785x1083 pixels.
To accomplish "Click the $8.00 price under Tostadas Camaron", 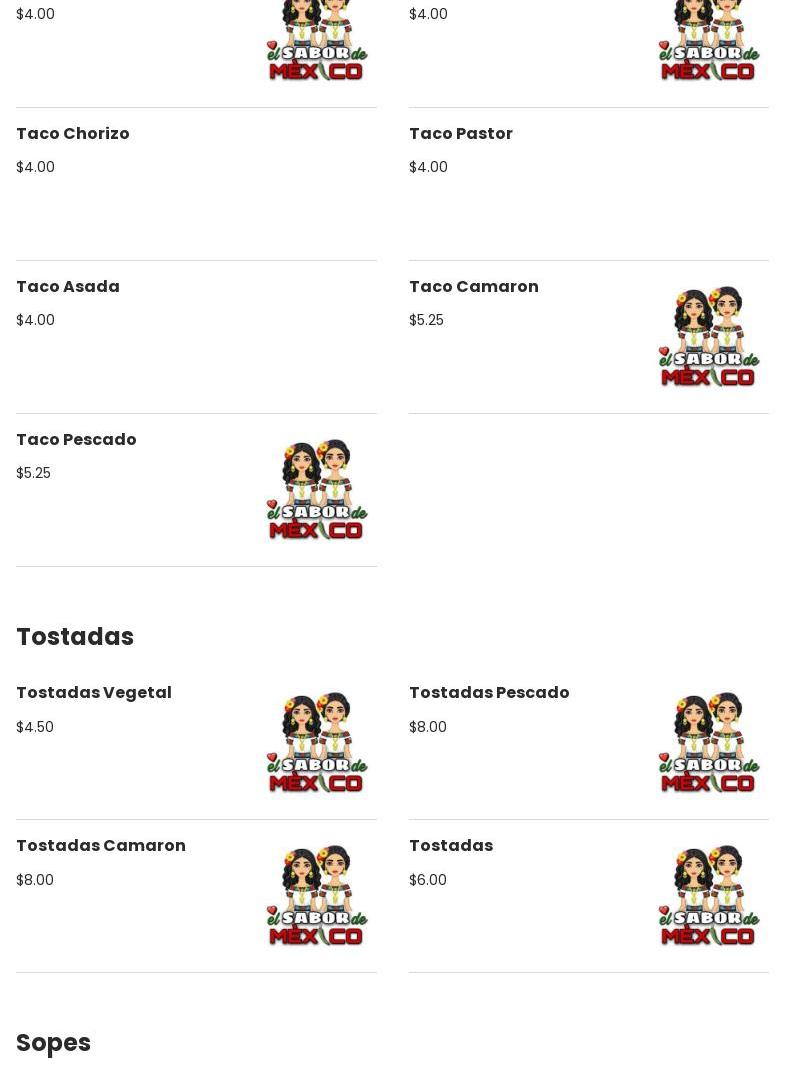I will click(x=35, y=880).
